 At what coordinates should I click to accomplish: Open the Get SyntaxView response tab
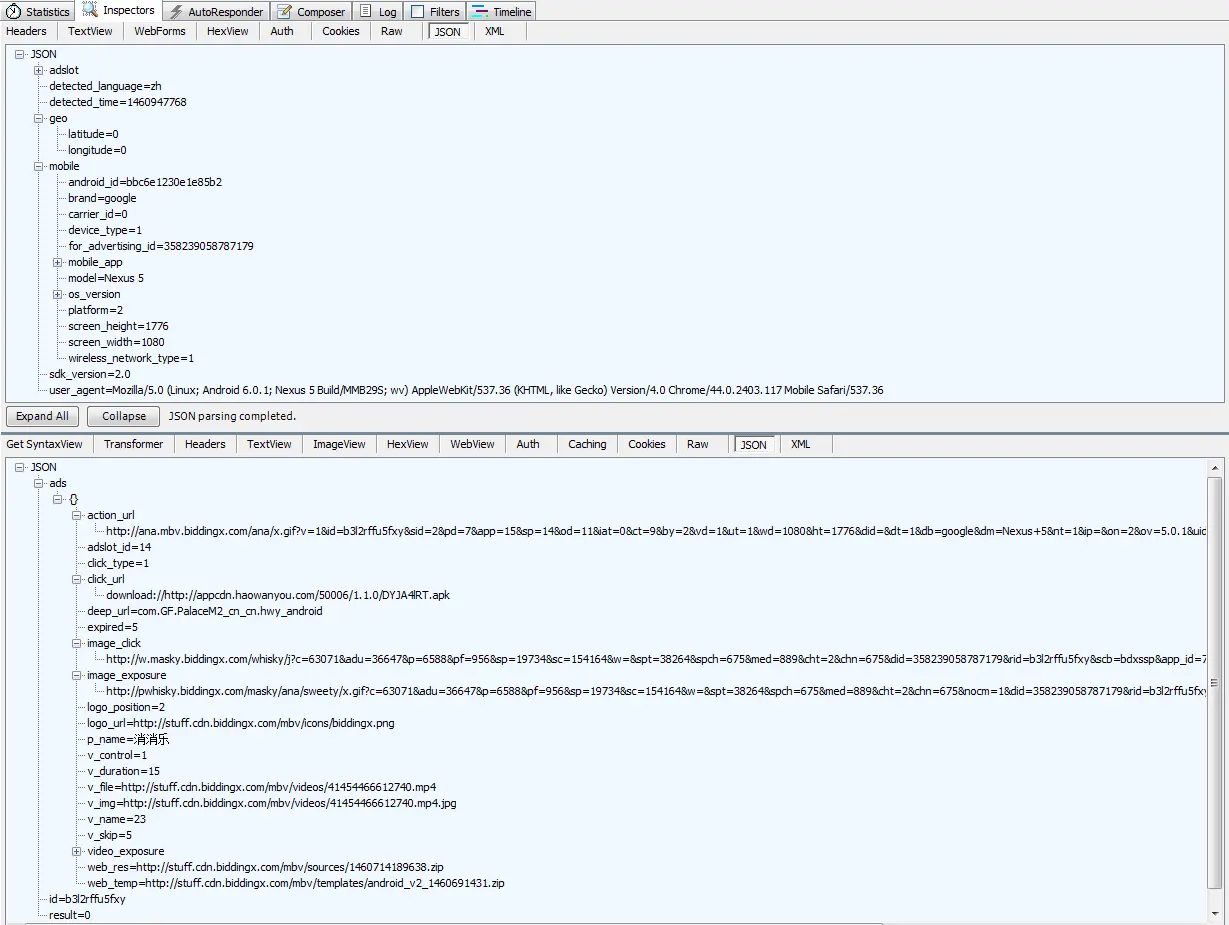45,444
